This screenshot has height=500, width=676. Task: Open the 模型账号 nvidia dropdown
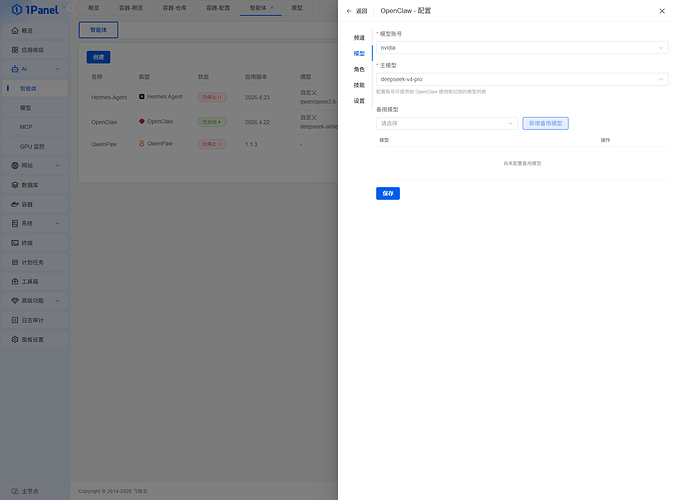521,47
